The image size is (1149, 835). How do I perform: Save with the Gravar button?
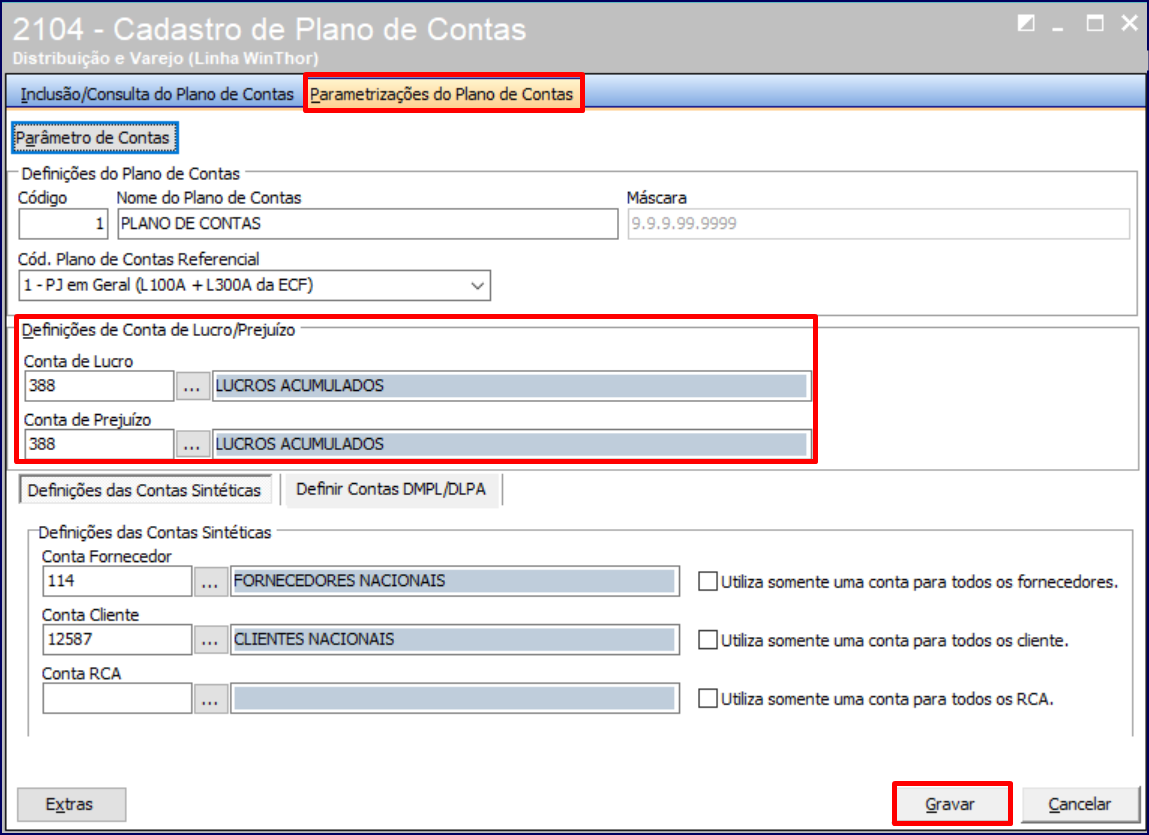(951, 804)
